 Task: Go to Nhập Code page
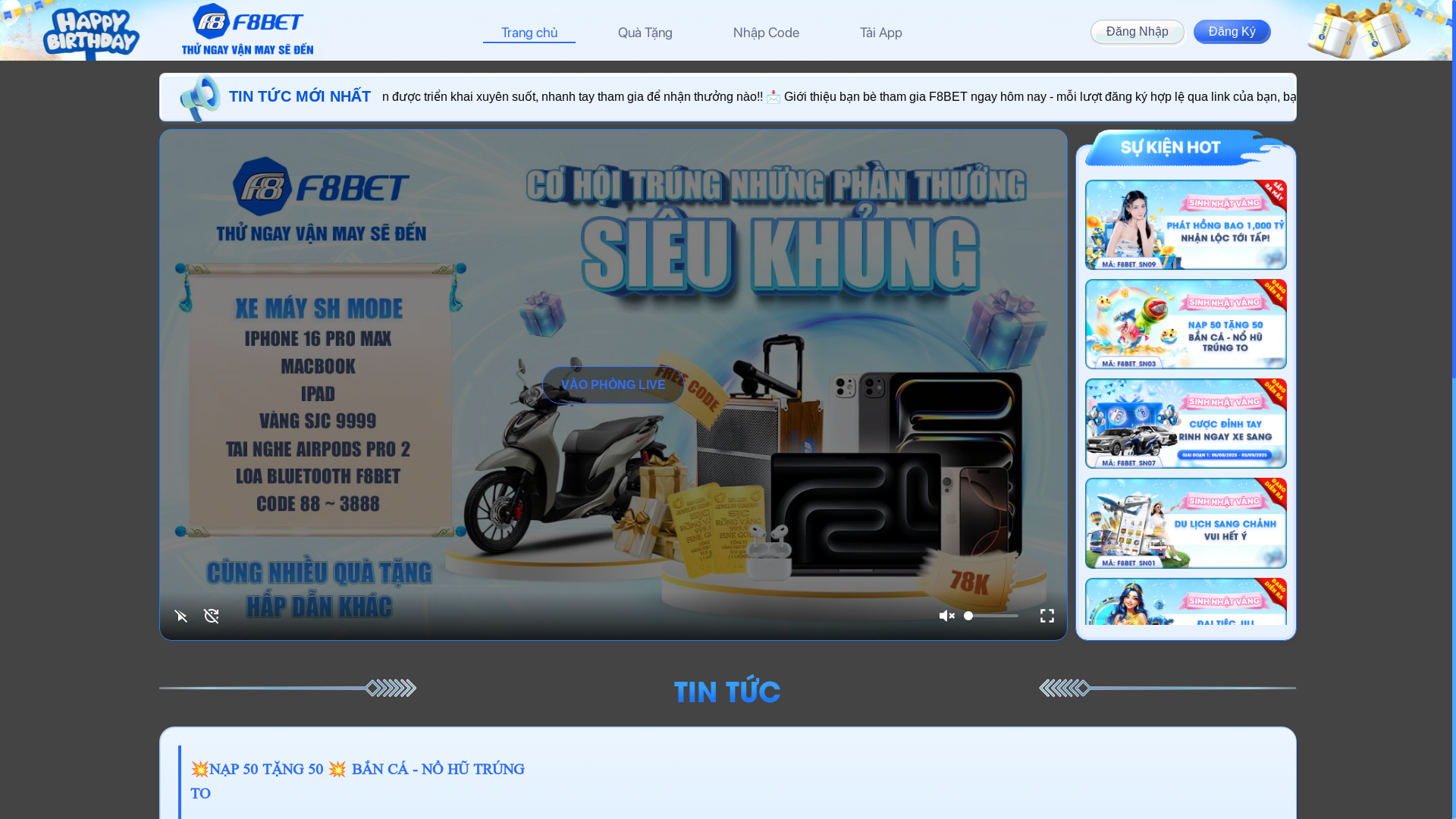[x=766, y=33]
